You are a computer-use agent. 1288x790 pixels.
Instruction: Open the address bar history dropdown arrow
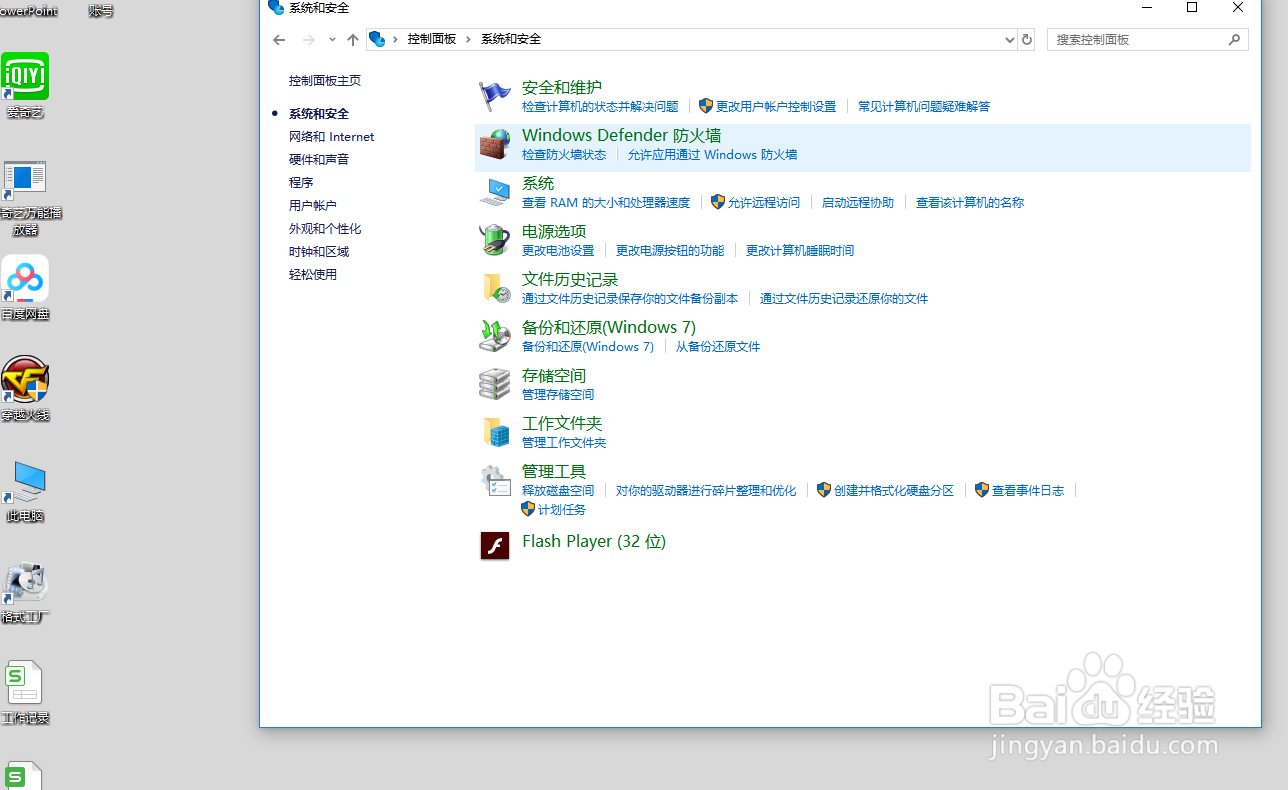(x=1008, y=39)
